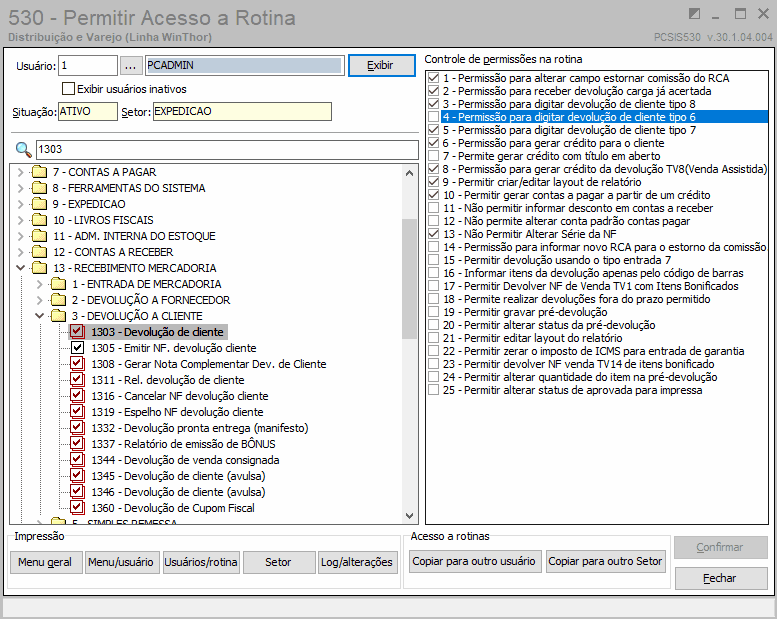This screenshot has height=619, width=777.
Task: Expand the 10 - LIVROS FISCAIS node
Action: (20, 220)
